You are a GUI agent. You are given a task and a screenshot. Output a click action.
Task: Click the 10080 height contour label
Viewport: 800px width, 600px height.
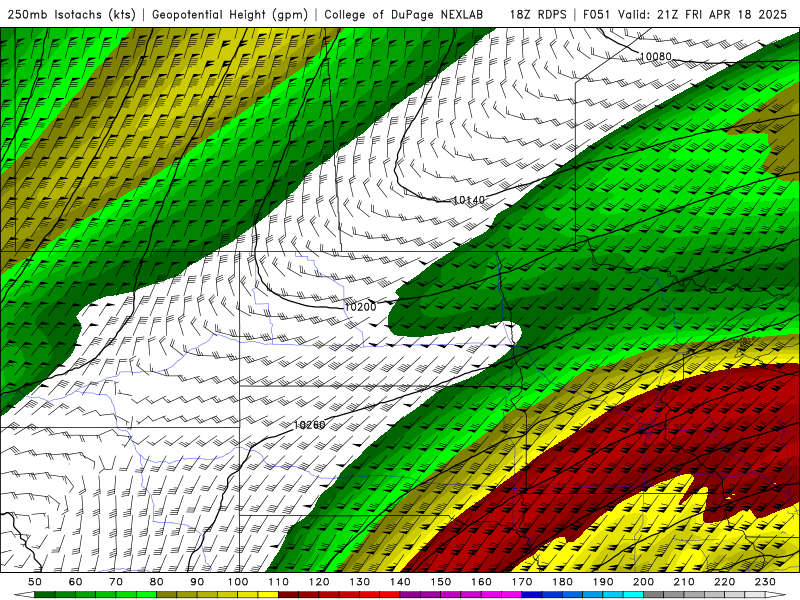point(656,56)
